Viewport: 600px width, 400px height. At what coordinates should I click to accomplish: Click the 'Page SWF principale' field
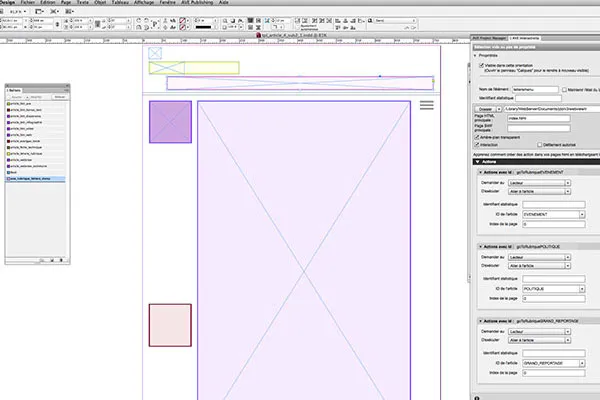click(539, 128)
